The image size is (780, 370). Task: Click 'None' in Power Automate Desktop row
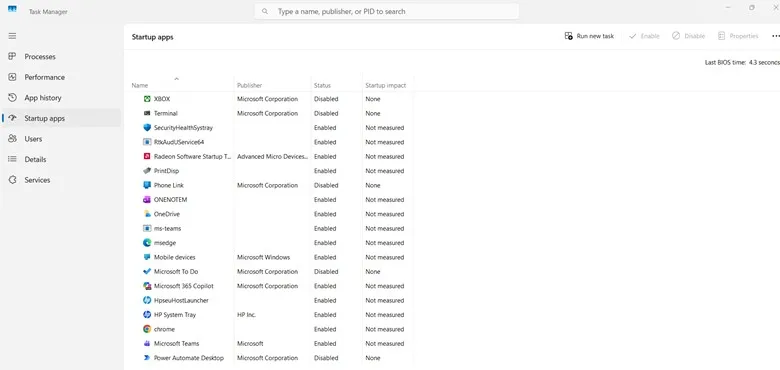tap(373, 358)
